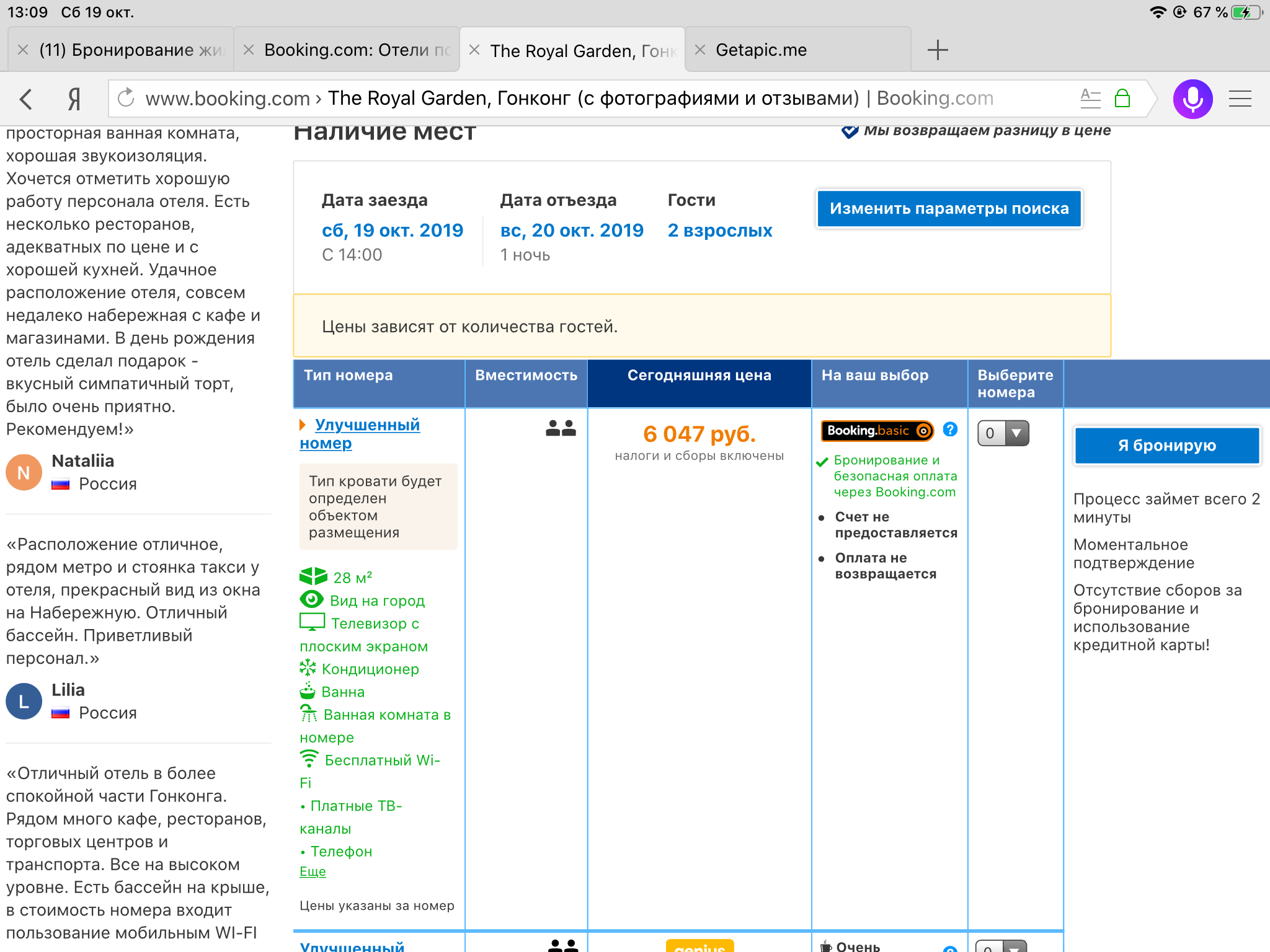Close The Royal Garden tab

474,50
